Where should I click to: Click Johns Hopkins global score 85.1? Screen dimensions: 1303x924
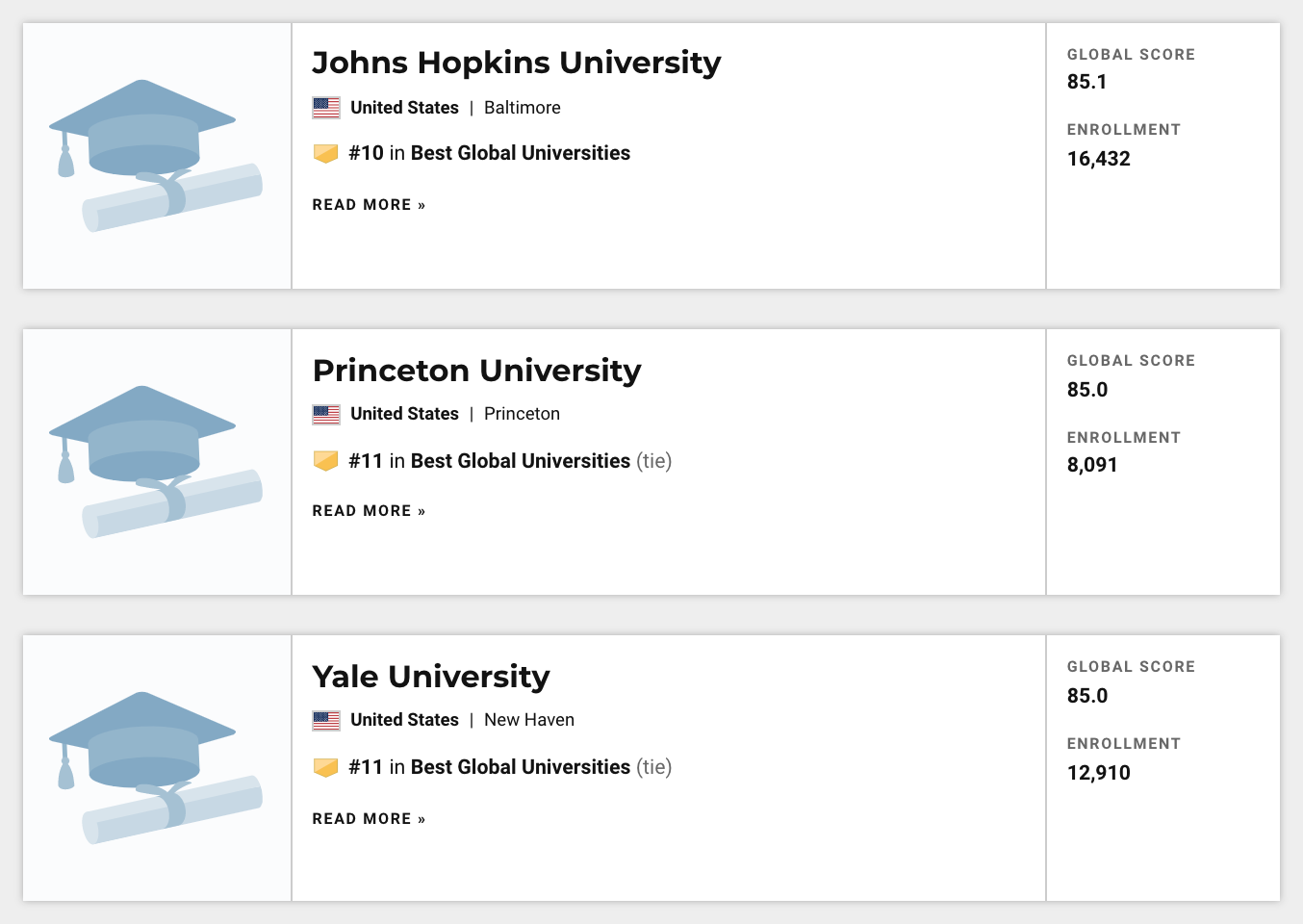click(1086, 82)
